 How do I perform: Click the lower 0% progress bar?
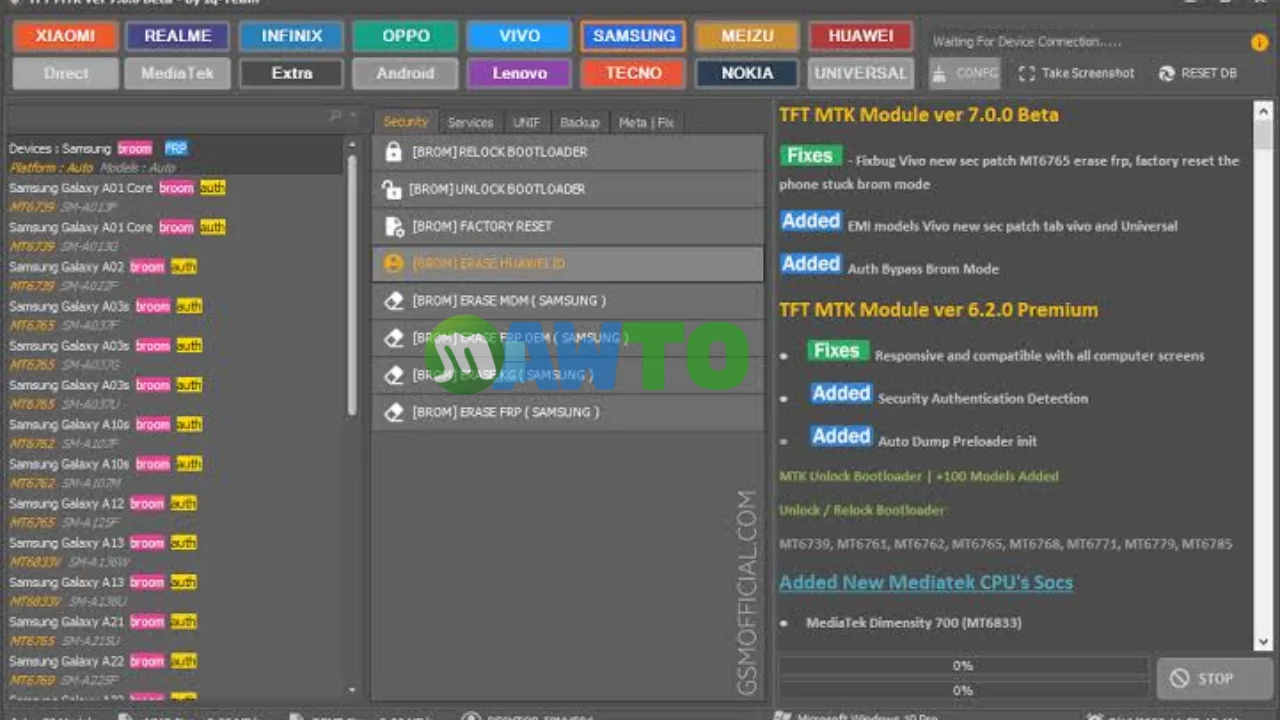coord(963,690)
